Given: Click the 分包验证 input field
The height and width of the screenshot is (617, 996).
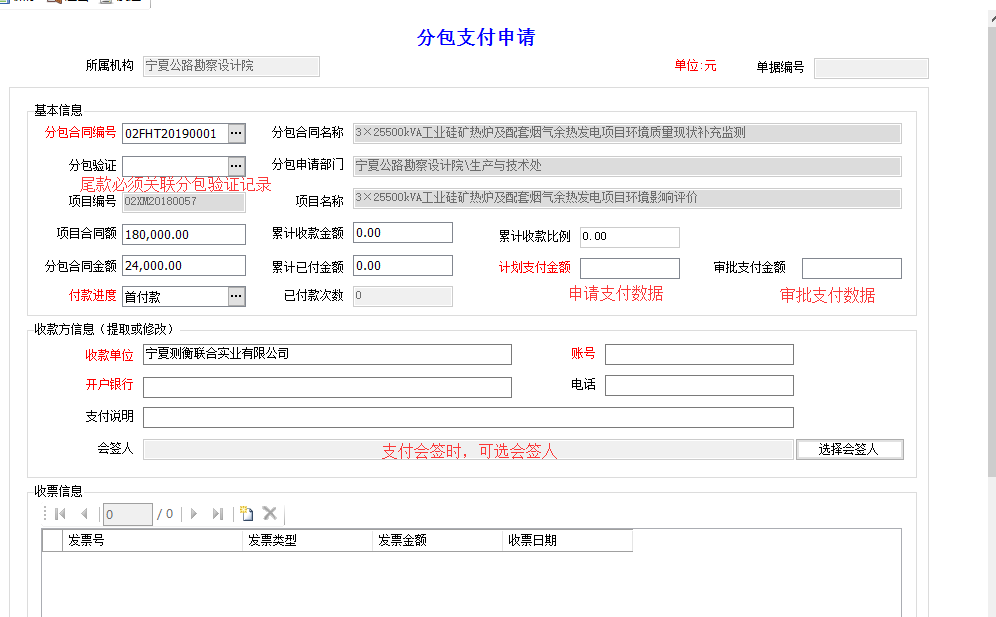Looking at the screenshot, I should (x=175, y=166).
